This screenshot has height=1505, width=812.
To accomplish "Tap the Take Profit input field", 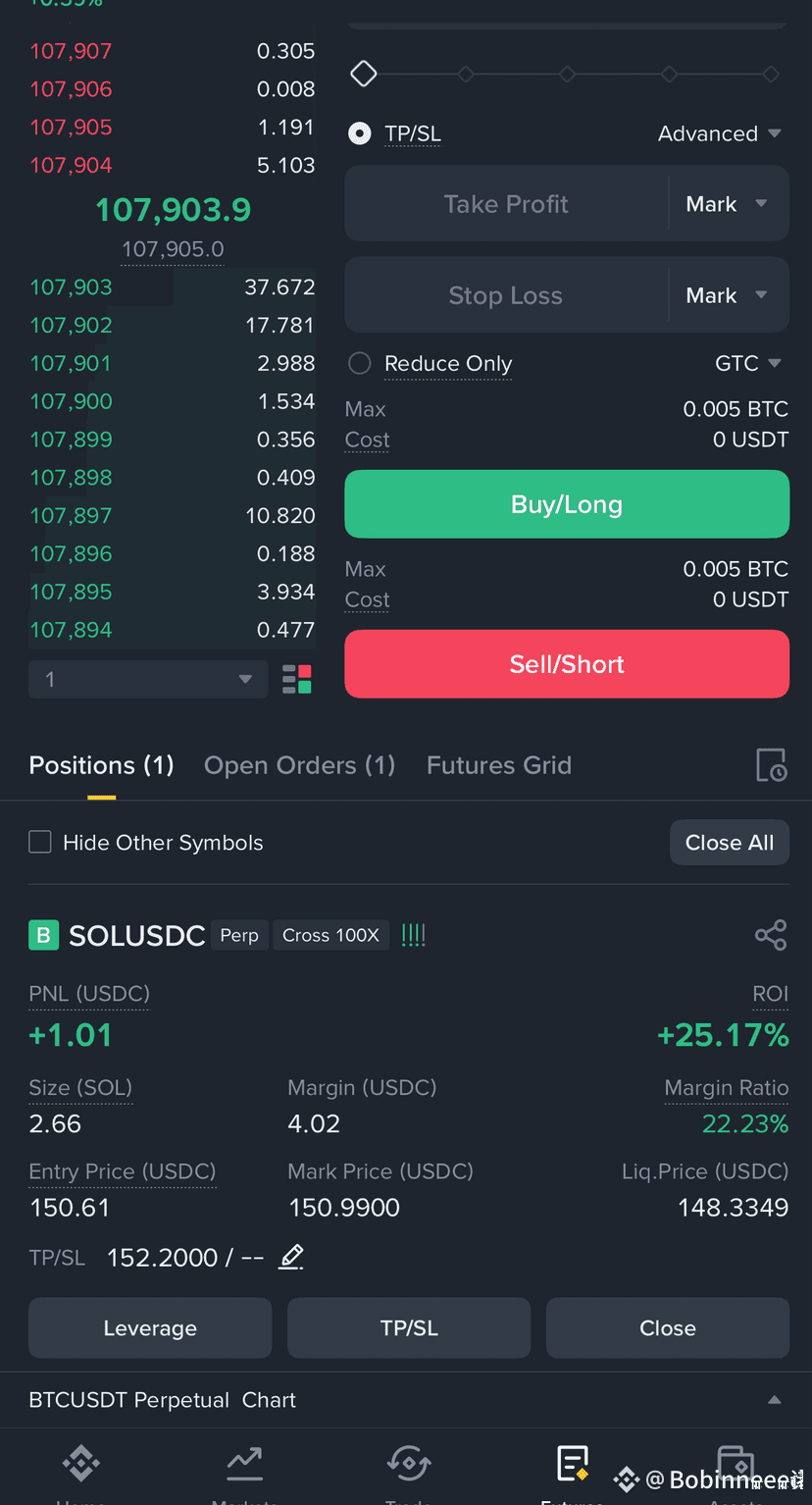I will point(506,204).
